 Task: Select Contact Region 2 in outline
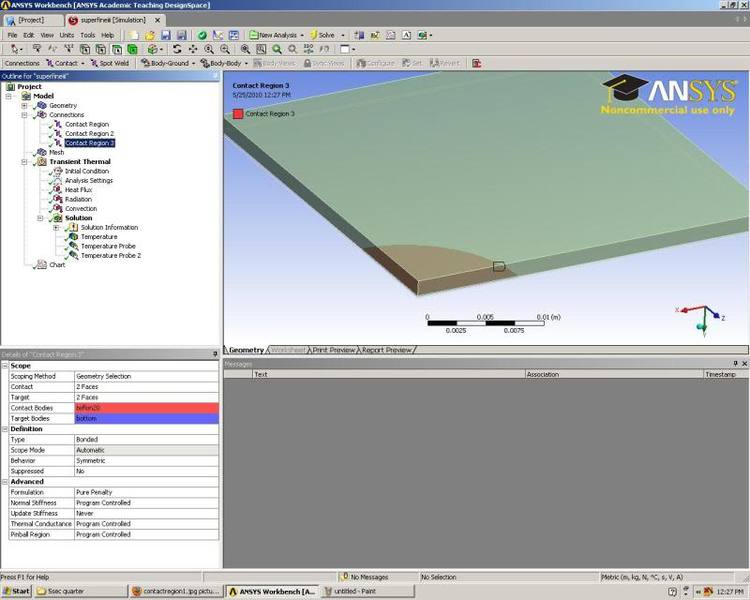[x=89, y=133]
